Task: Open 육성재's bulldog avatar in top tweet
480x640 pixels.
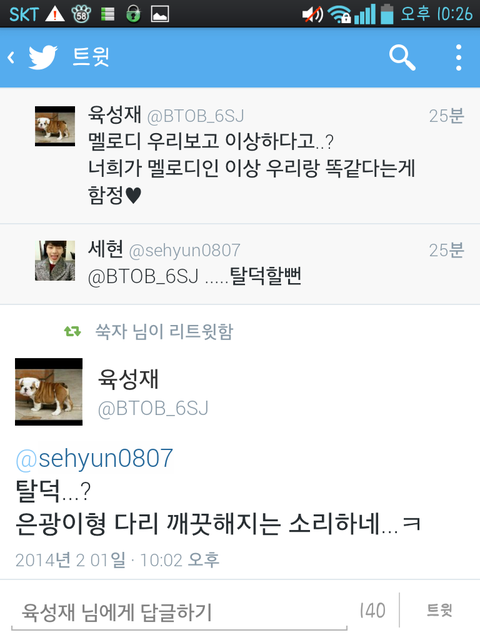Action: [55, 126]
